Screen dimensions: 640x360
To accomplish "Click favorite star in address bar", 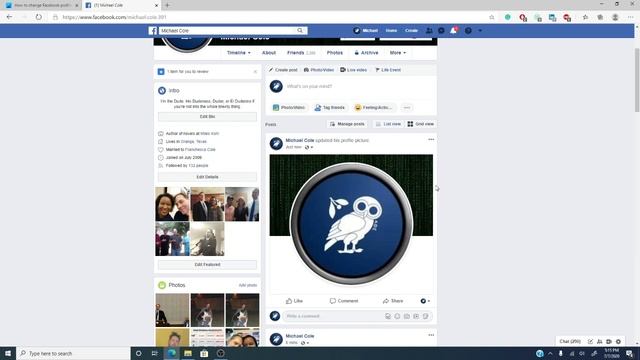I will tap(492, 17).
